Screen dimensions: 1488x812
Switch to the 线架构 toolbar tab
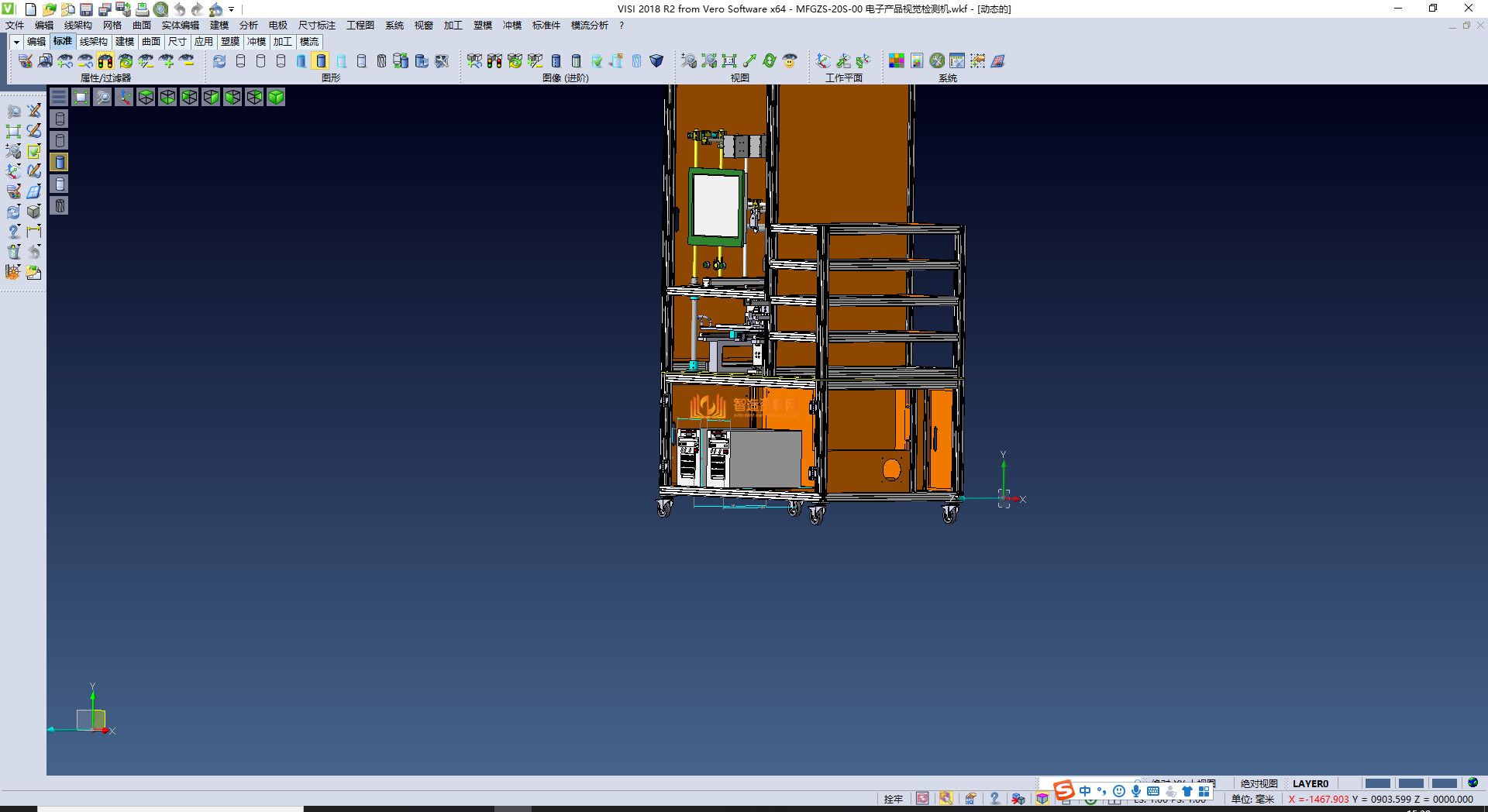[93, 42]
